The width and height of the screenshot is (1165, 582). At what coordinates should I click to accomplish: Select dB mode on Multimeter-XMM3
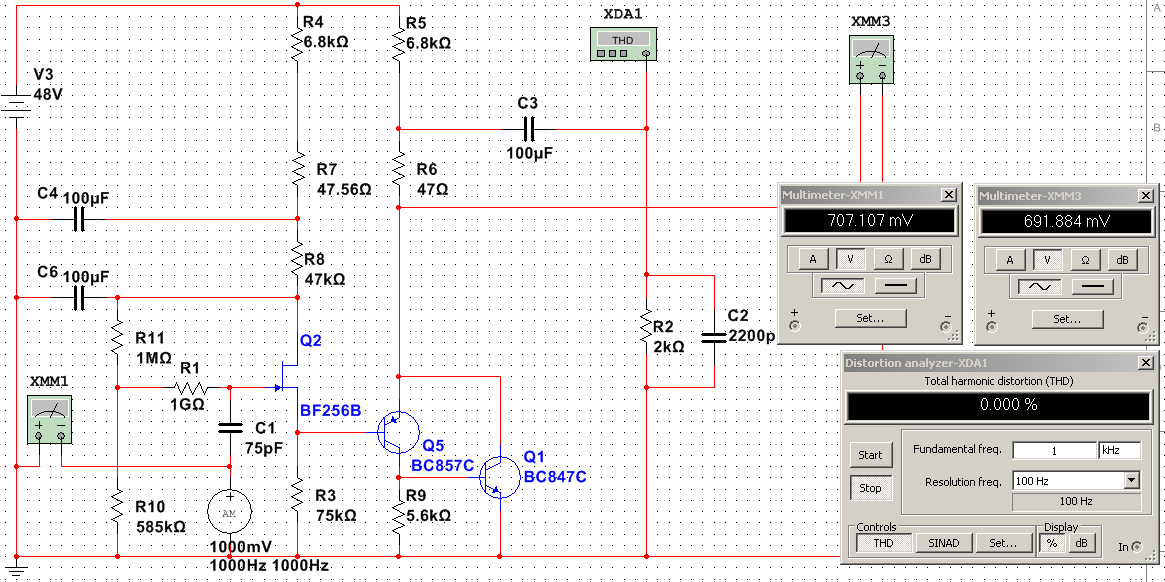click(x=1122, y=259)
